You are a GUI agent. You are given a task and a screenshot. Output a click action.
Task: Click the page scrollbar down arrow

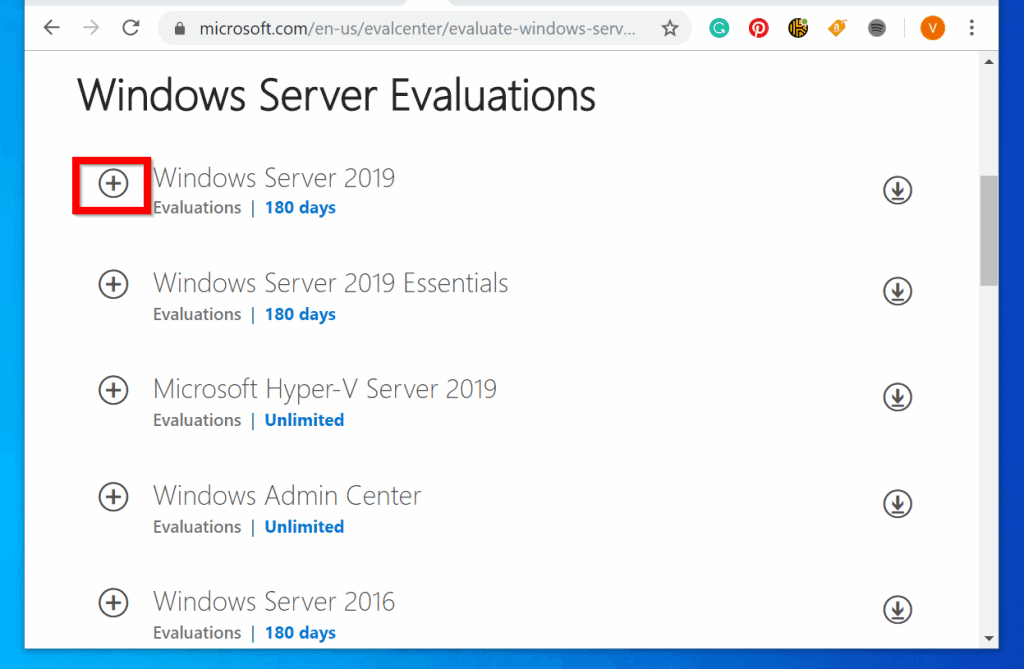tap(989, 638)
